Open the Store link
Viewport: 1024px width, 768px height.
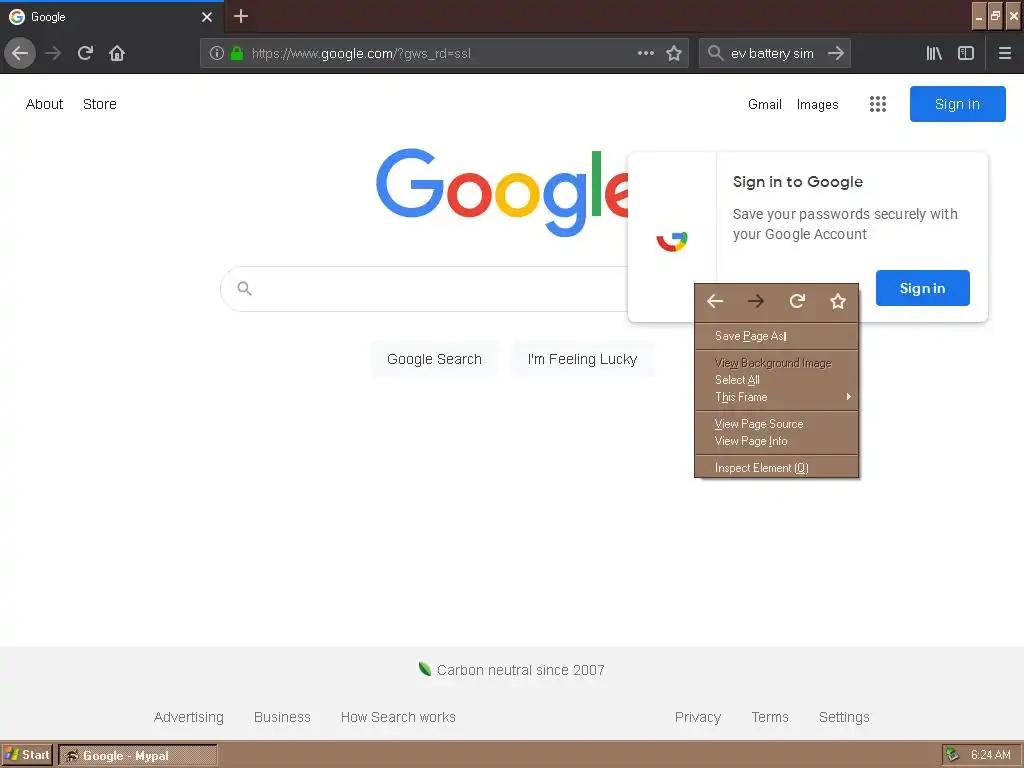(x=99, y=104)
